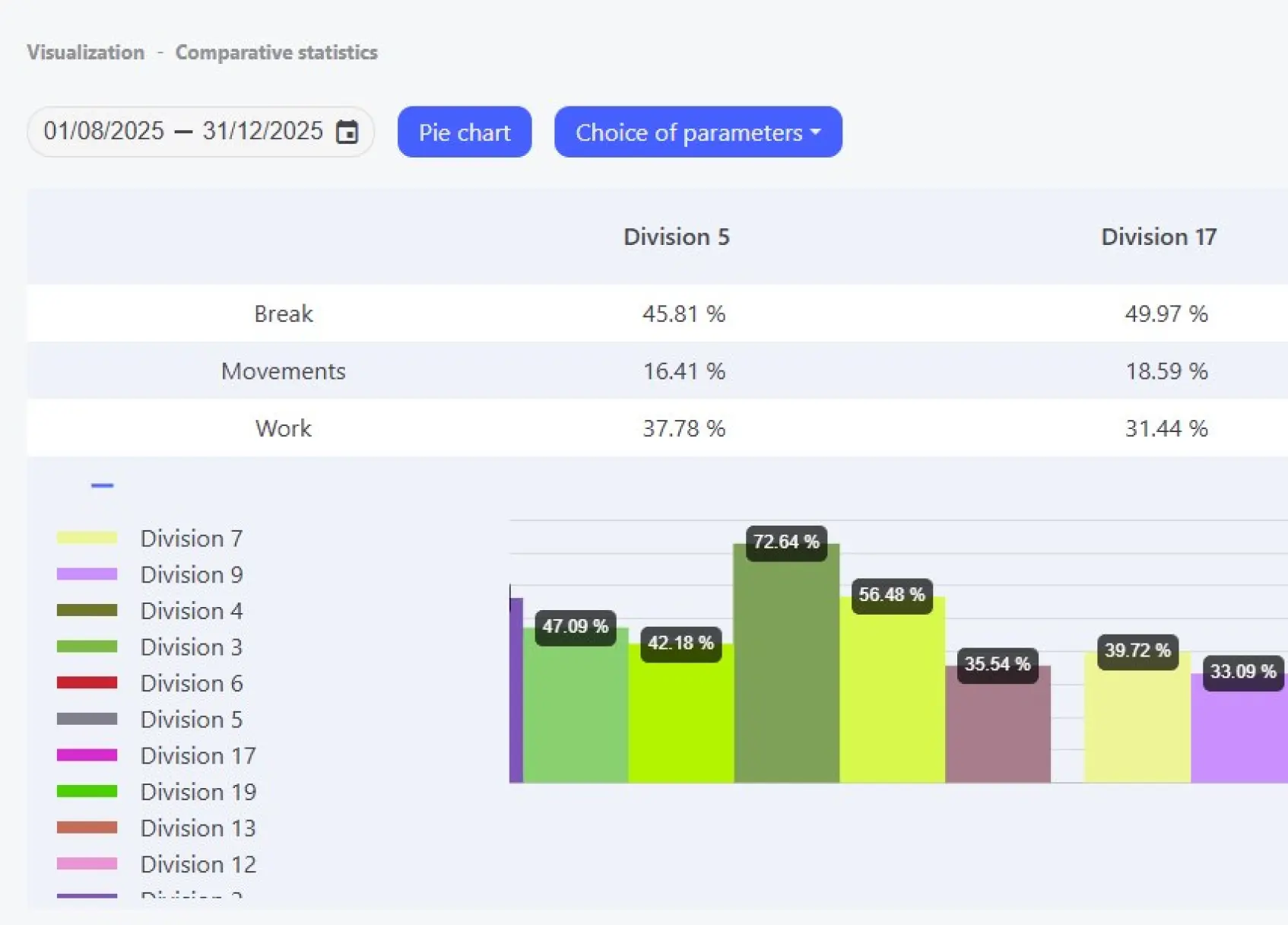The width and height of the screenshot is (1288, 925).
Task: Click the 45.81 % Break value
Action: (684, 313)
